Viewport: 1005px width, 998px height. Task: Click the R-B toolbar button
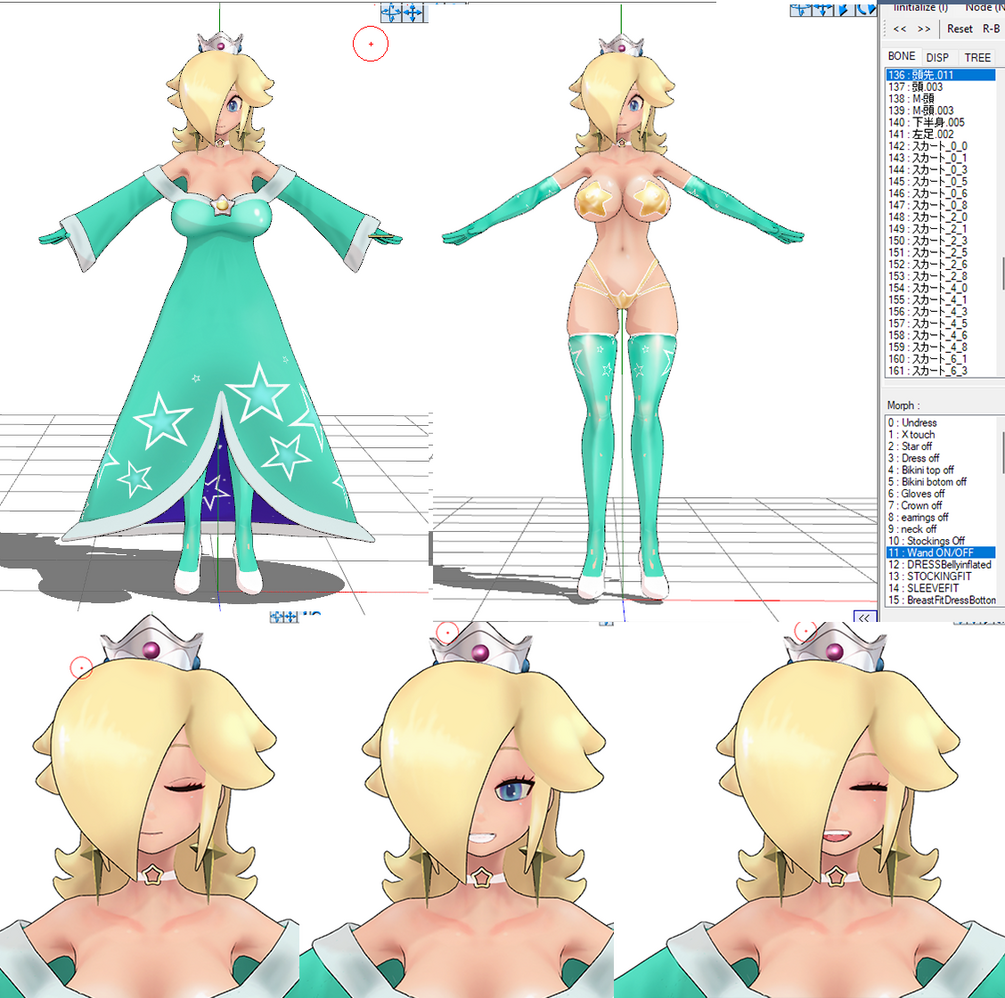click(x=991, y=29)
